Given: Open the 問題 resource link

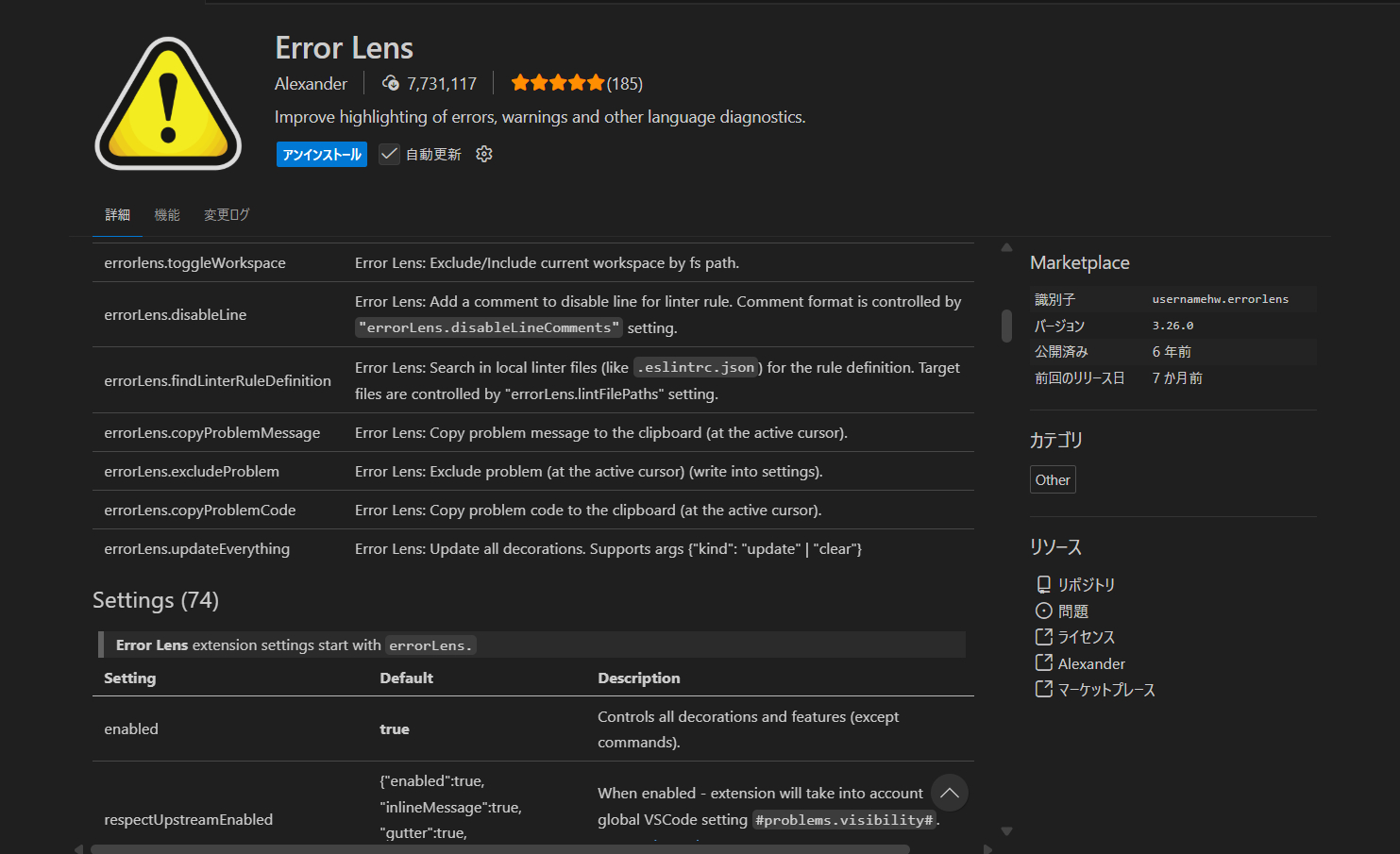Looking at the screenshot, I should click(1072, 611).
